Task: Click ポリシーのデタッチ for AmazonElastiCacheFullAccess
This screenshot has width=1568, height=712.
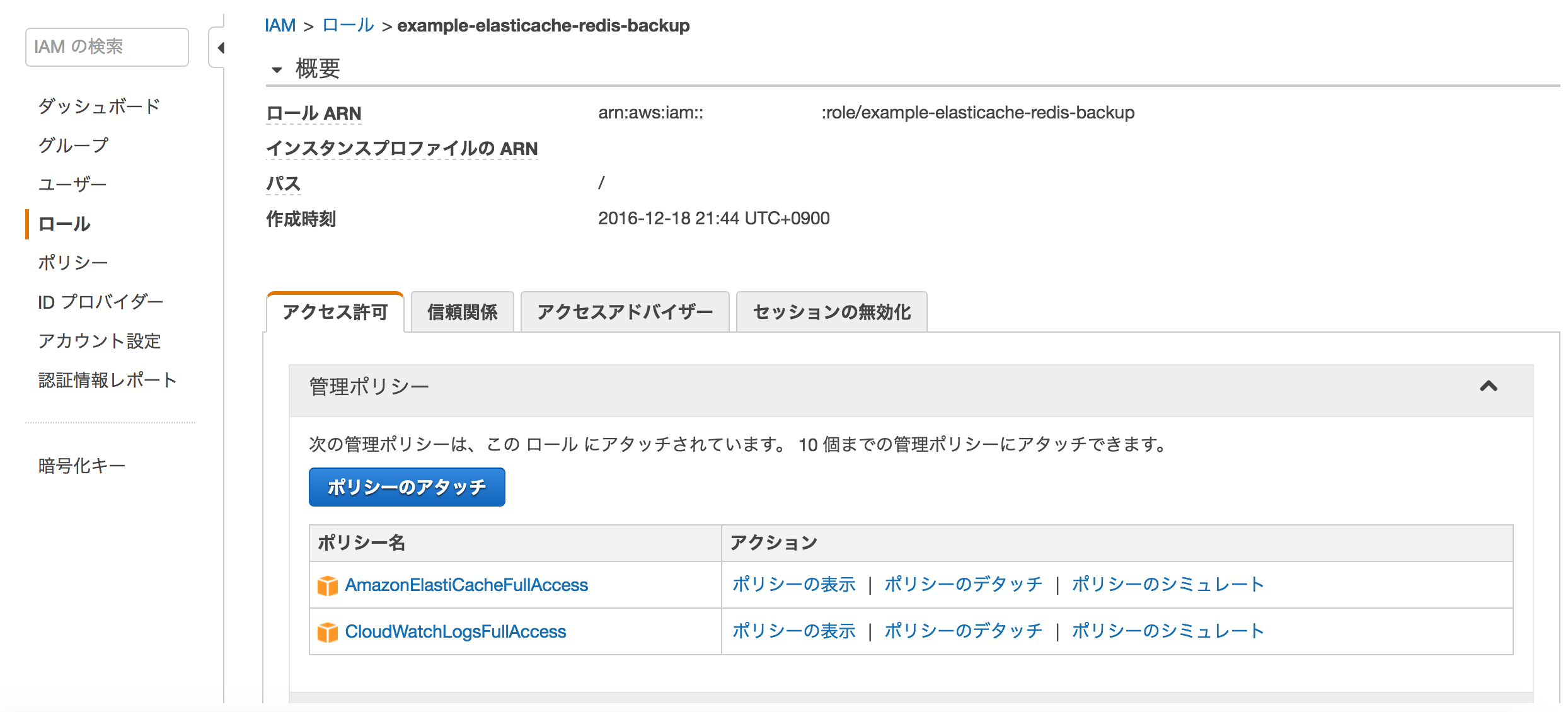Action: (x=964, y=585)
